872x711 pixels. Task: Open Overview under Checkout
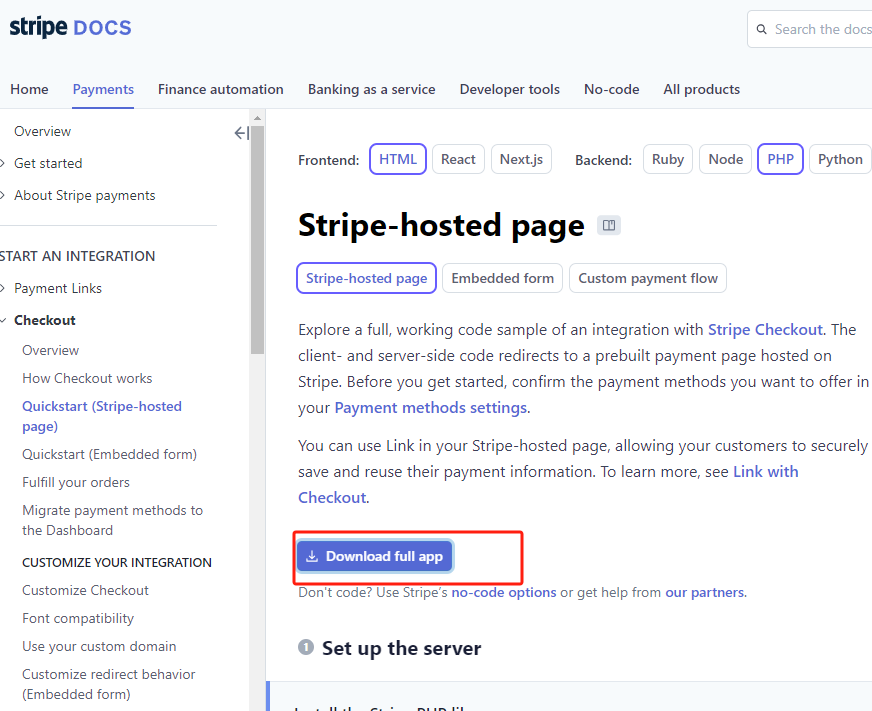[x=51, y=350]
